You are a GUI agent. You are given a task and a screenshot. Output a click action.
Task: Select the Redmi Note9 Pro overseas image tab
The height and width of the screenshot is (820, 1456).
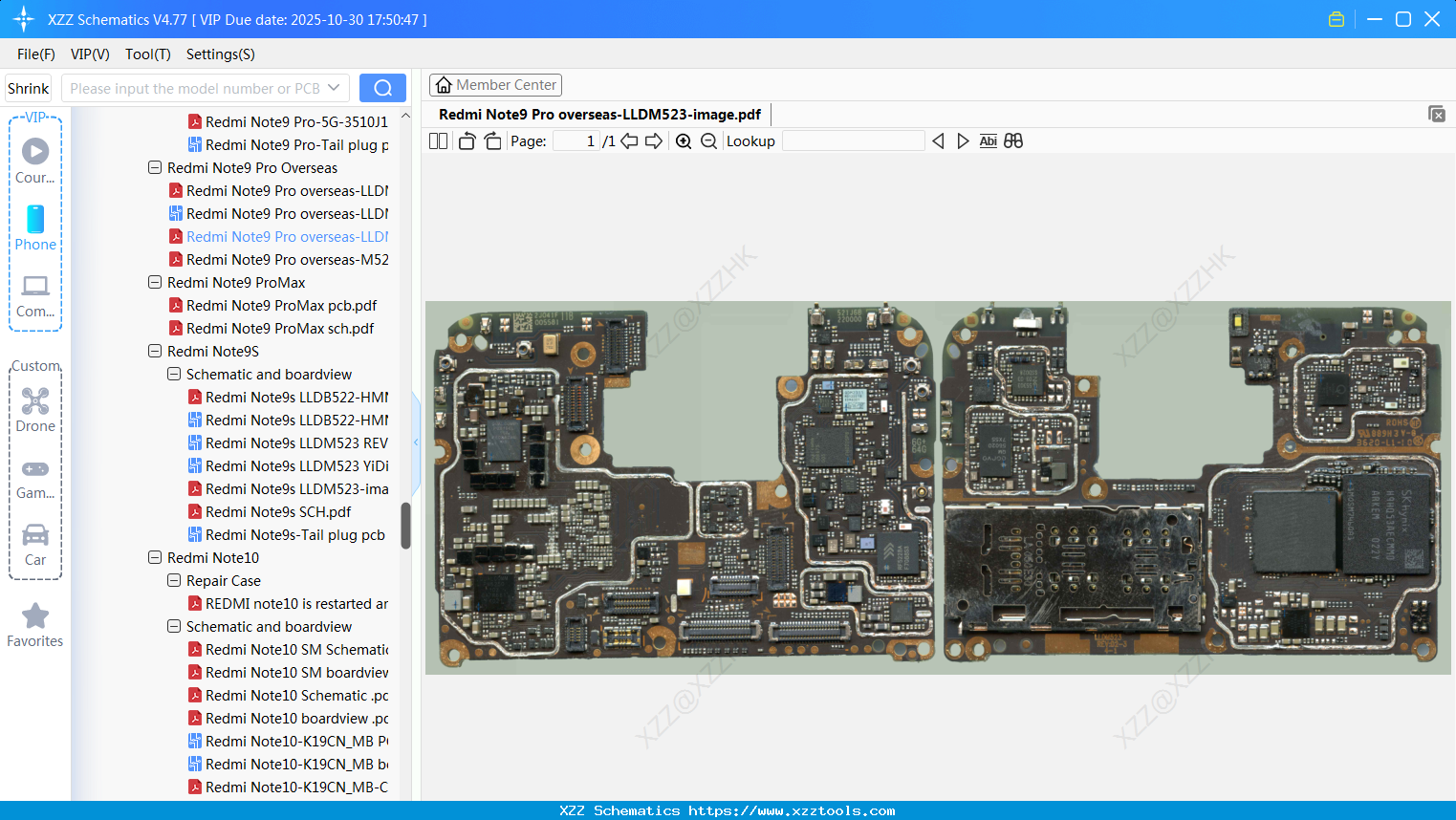click(599, 115)
